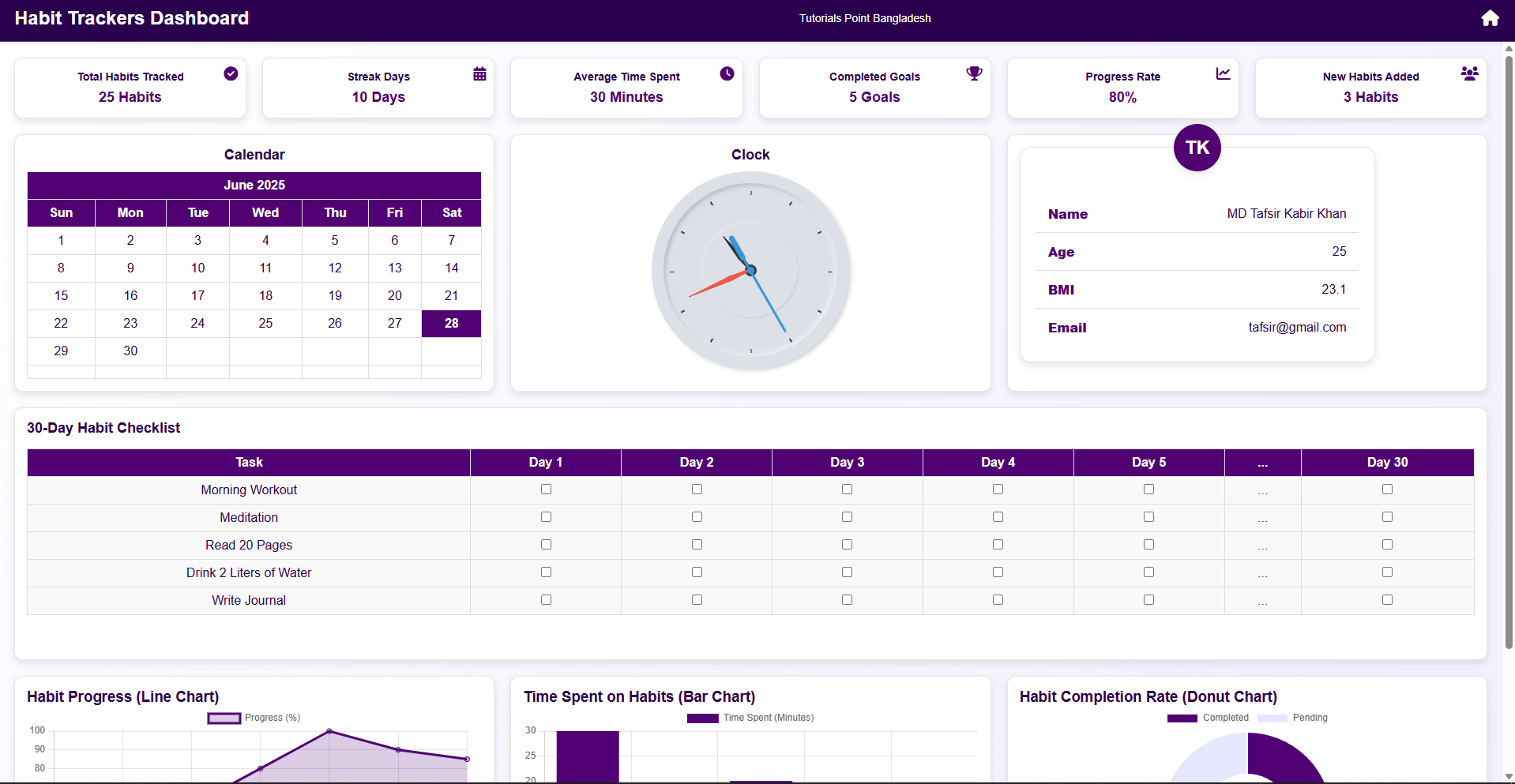Toggle the Progress (%) legend on the line chart
The height and width of the screenshot is (784, 1515).
click(253, 718)
